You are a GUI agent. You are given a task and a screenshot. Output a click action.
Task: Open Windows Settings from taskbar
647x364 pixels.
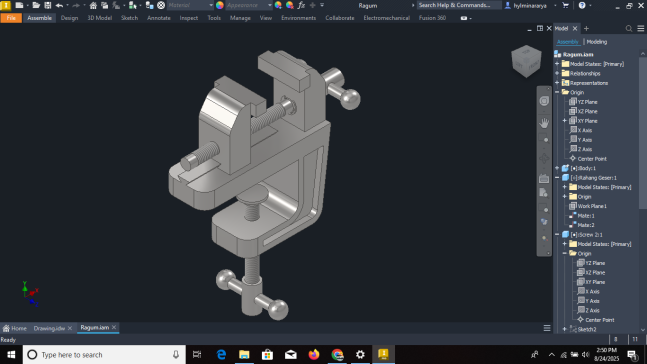(x=360, y=355)
